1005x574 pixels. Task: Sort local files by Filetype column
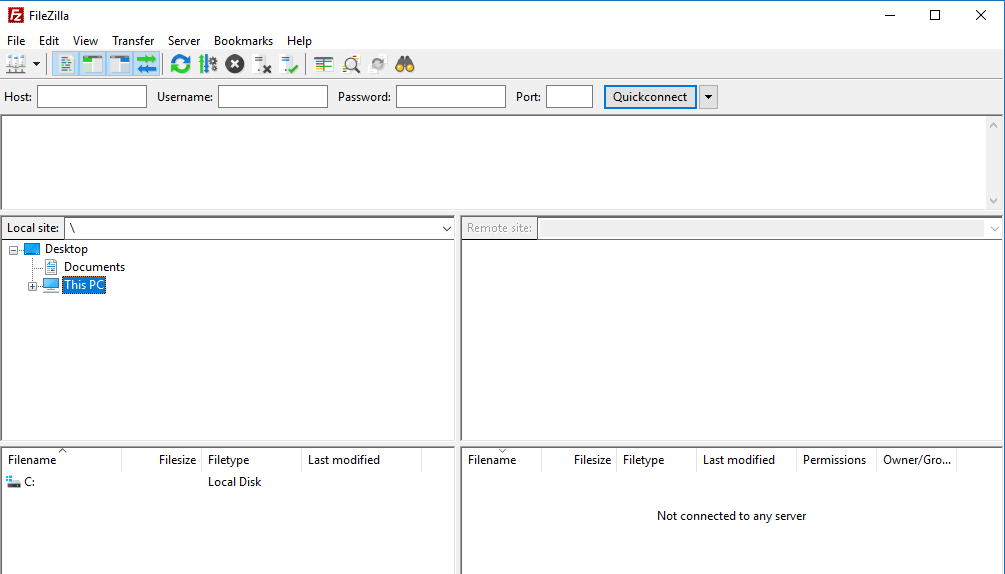pyautogui.click(x=252, y=460)
